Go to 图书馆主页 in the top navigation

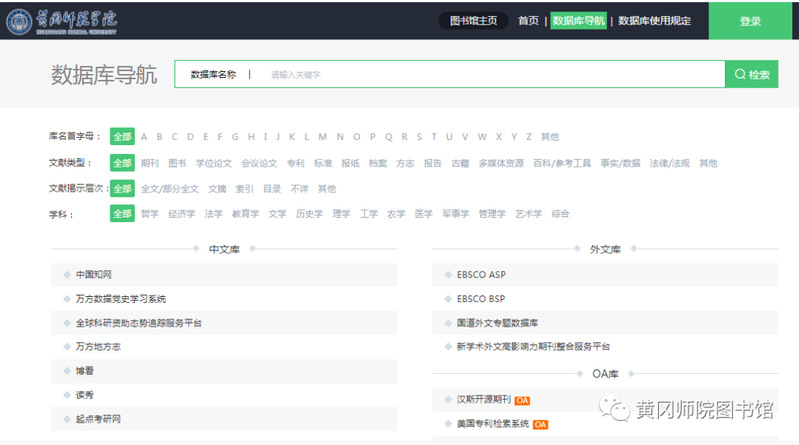(x=474, y=21)
